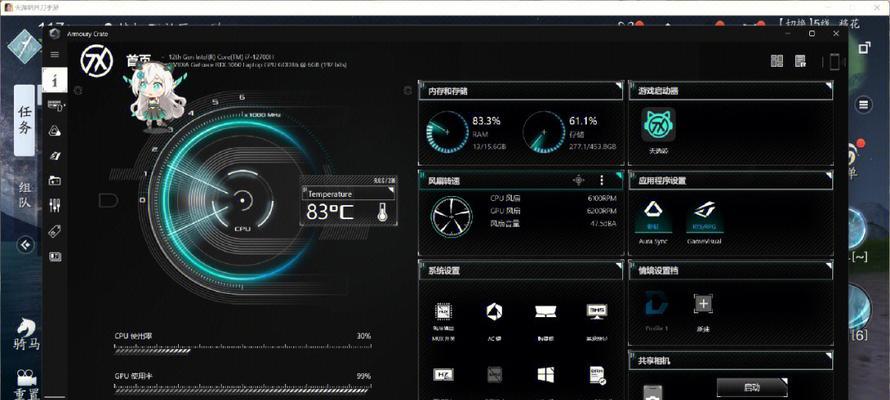Open Aura Sync from the sidebar
Image resolution: width=890 pixels, height=400 pixels.
[x=55, y=131]
